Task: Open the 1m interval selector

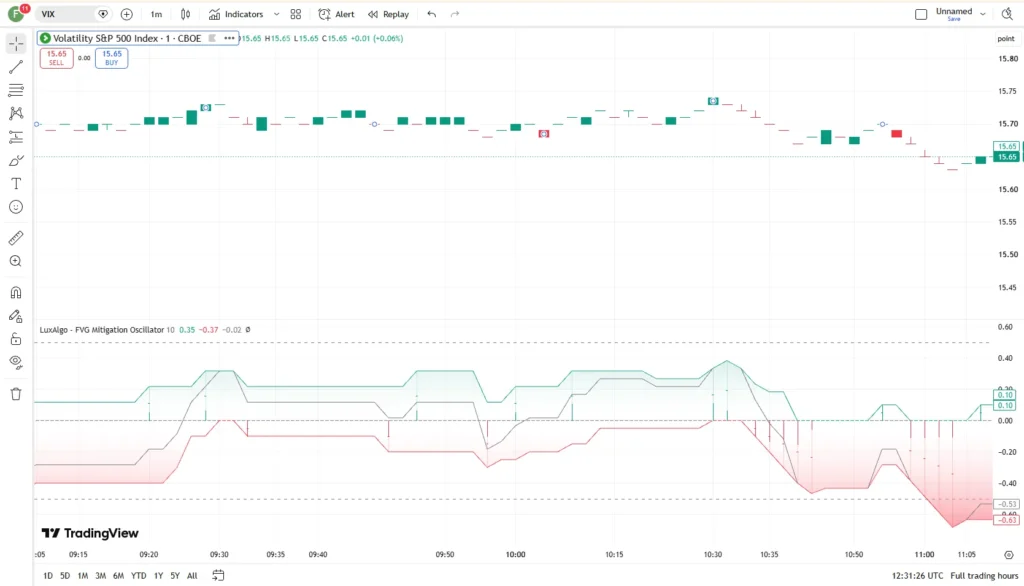Action: [x=156, y=14]
